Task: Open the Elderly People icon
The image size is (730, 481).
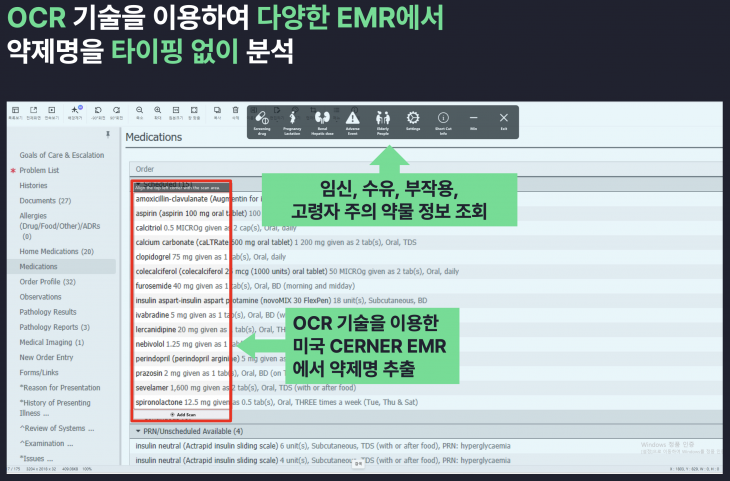Action: [x=383, y=118]
